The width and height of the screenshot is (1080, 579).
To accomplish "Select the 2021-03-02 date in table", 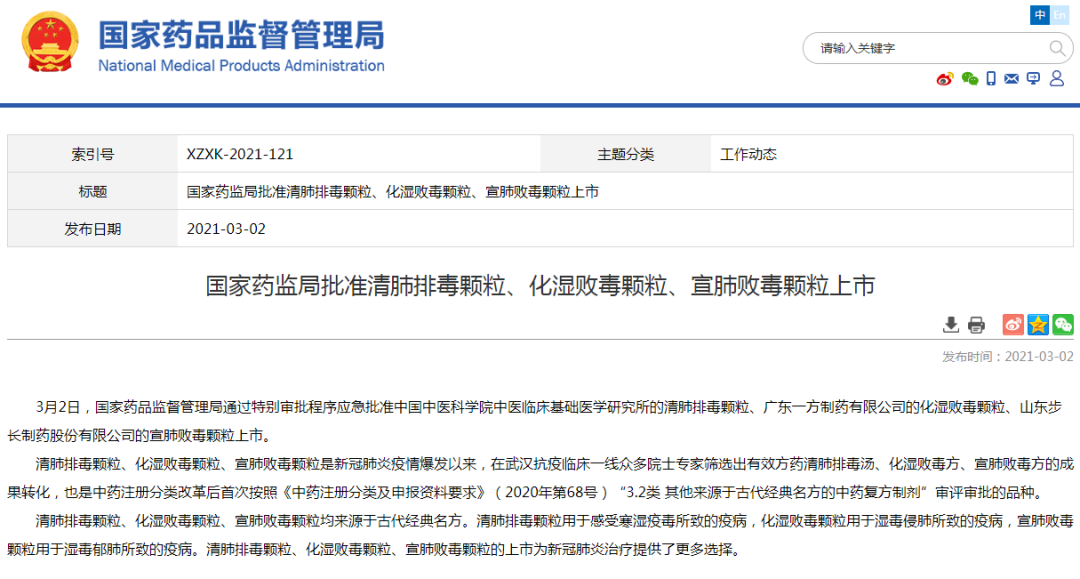I will tap(226, 229).
